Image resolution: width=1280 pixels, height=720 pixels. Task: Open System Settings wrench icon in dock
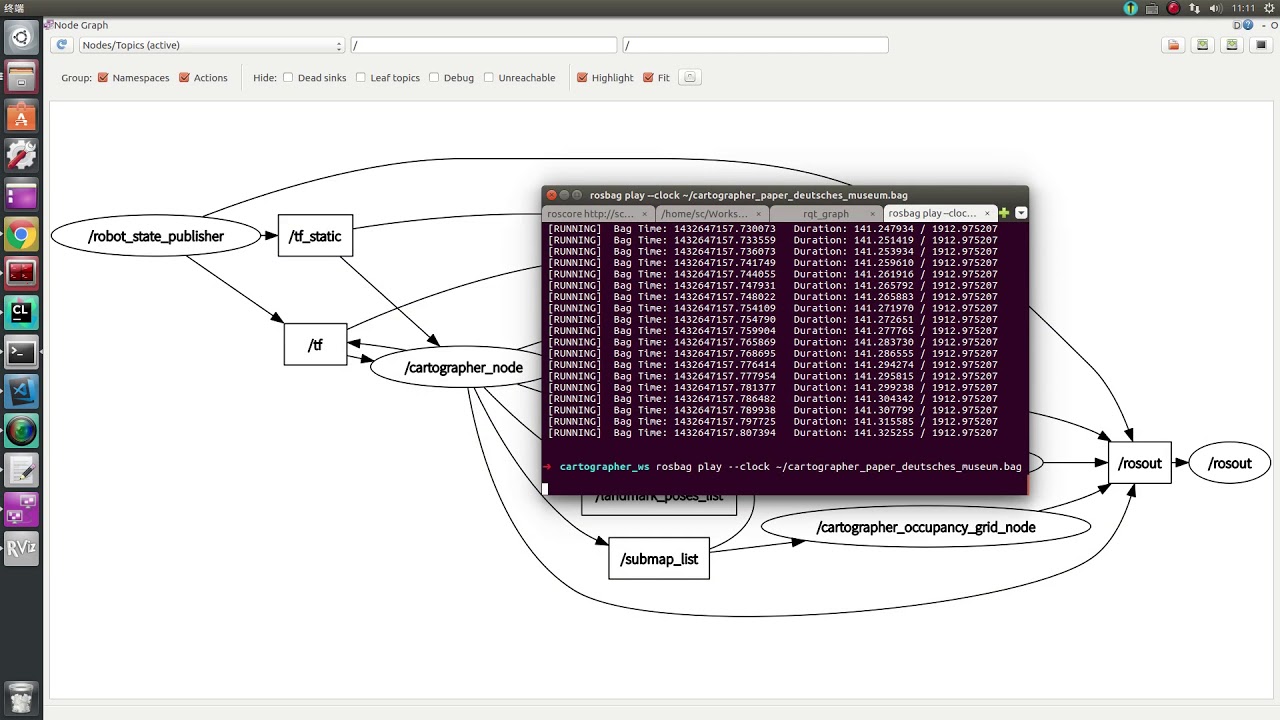21,156
